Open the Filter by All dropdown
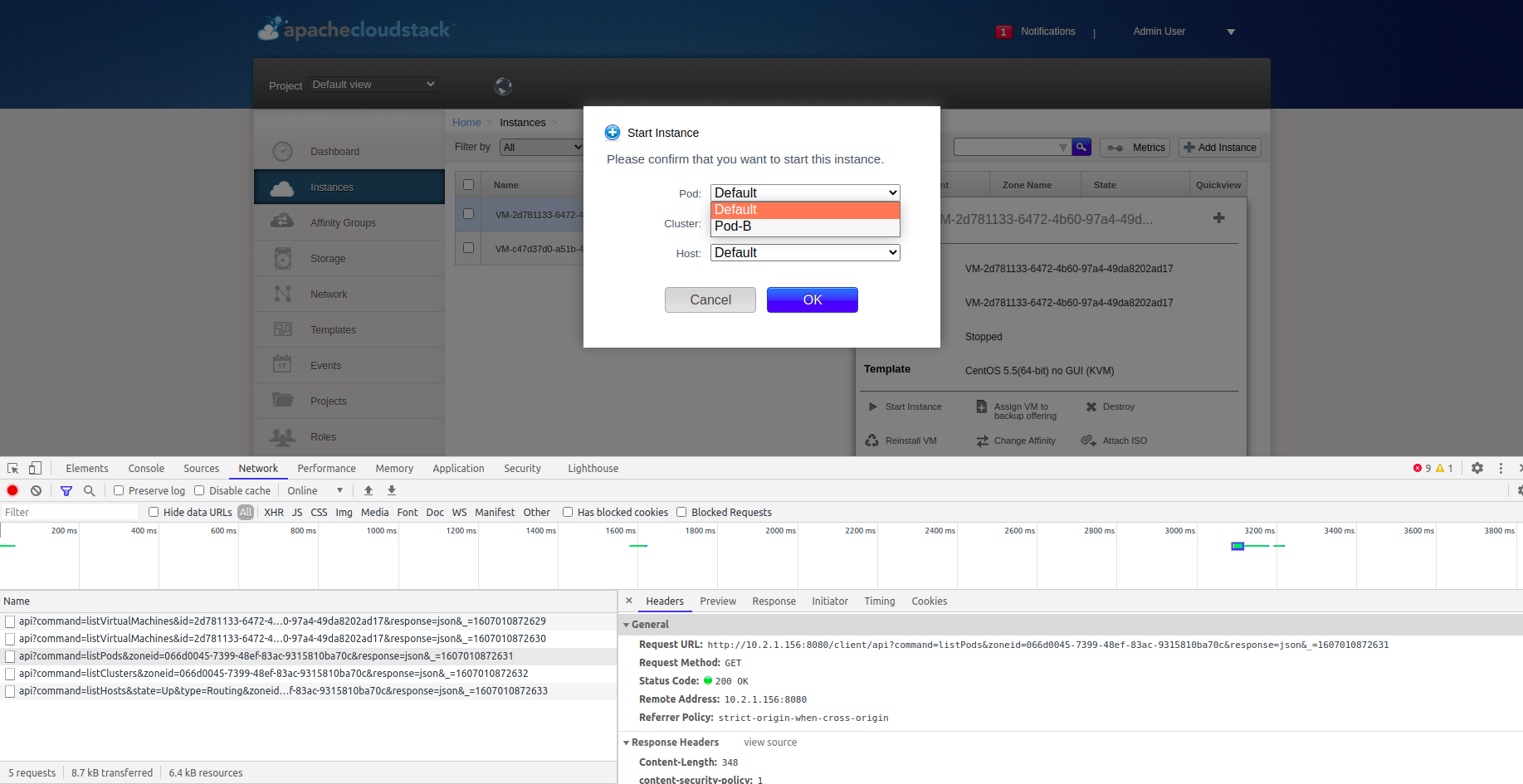Viewport: 1523px width, 784px height. tap(542, 147)
